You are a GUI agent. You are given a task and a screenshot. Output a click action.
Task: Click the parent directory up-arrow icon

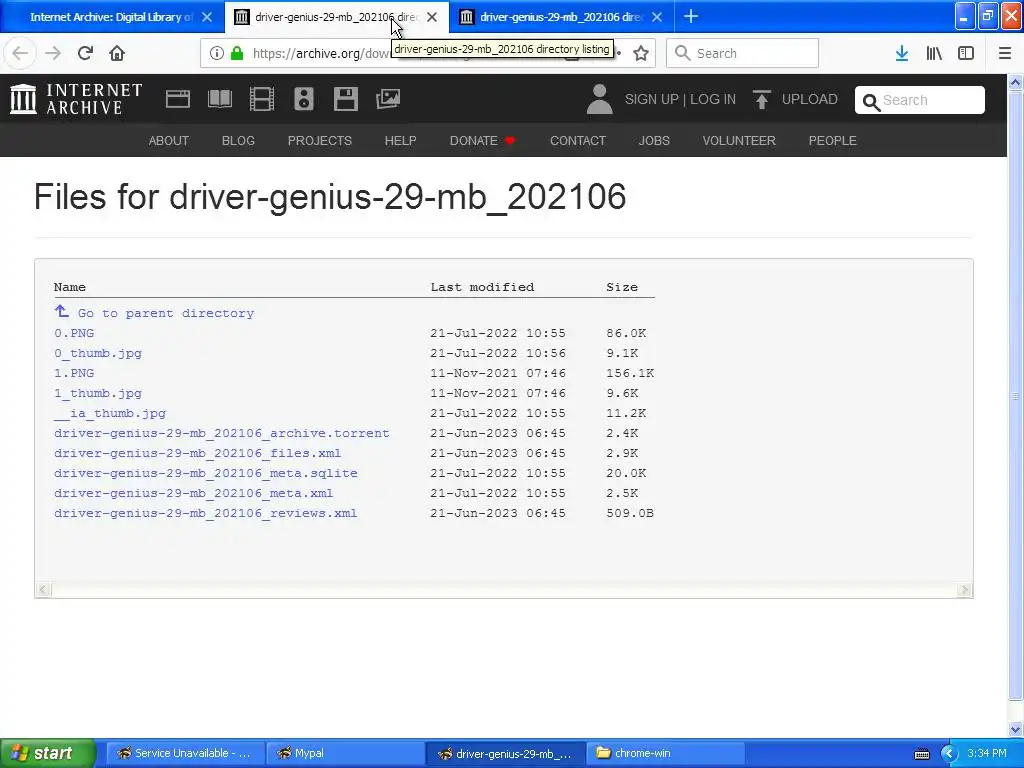[x=61, y=312]
